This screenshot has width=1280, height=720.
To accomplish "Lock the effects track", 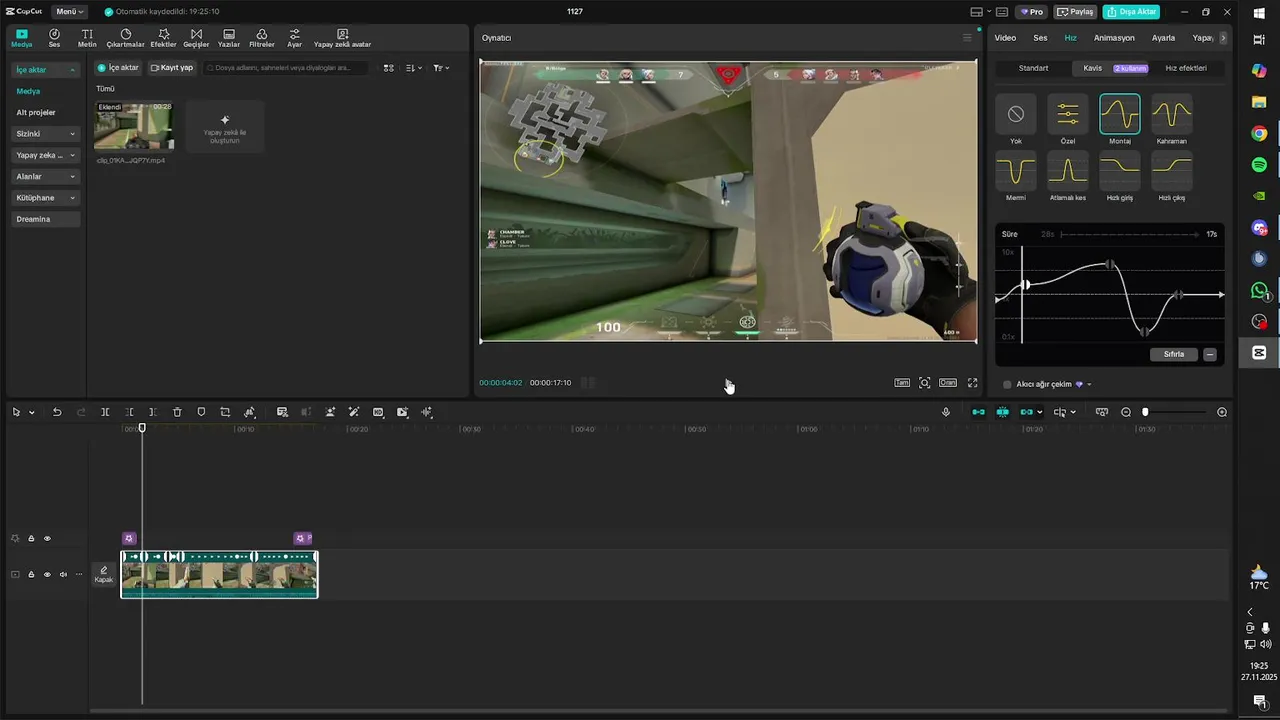I will click(31, 539).
